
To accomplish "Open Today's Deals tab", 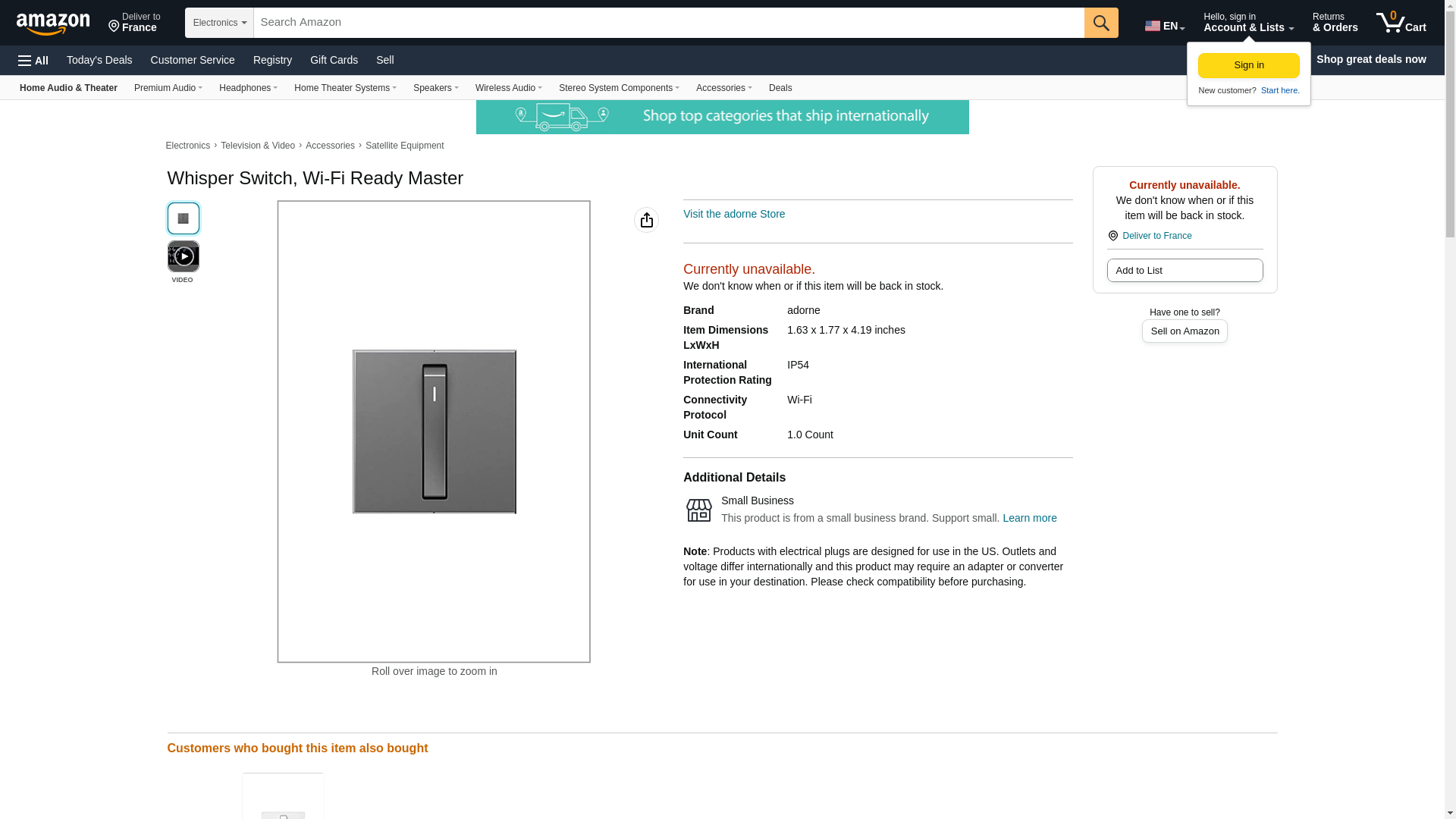I will tap(99, 60).
